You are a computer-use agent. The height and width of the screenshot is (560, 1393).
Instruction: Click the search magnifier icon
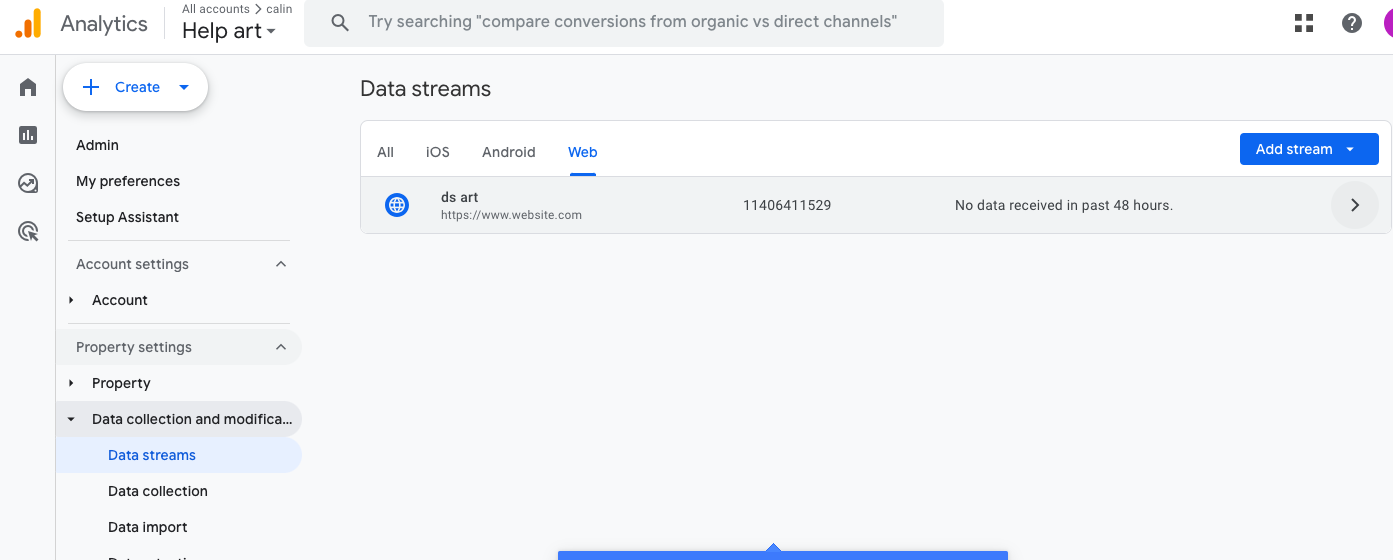[x=340, y=22]
